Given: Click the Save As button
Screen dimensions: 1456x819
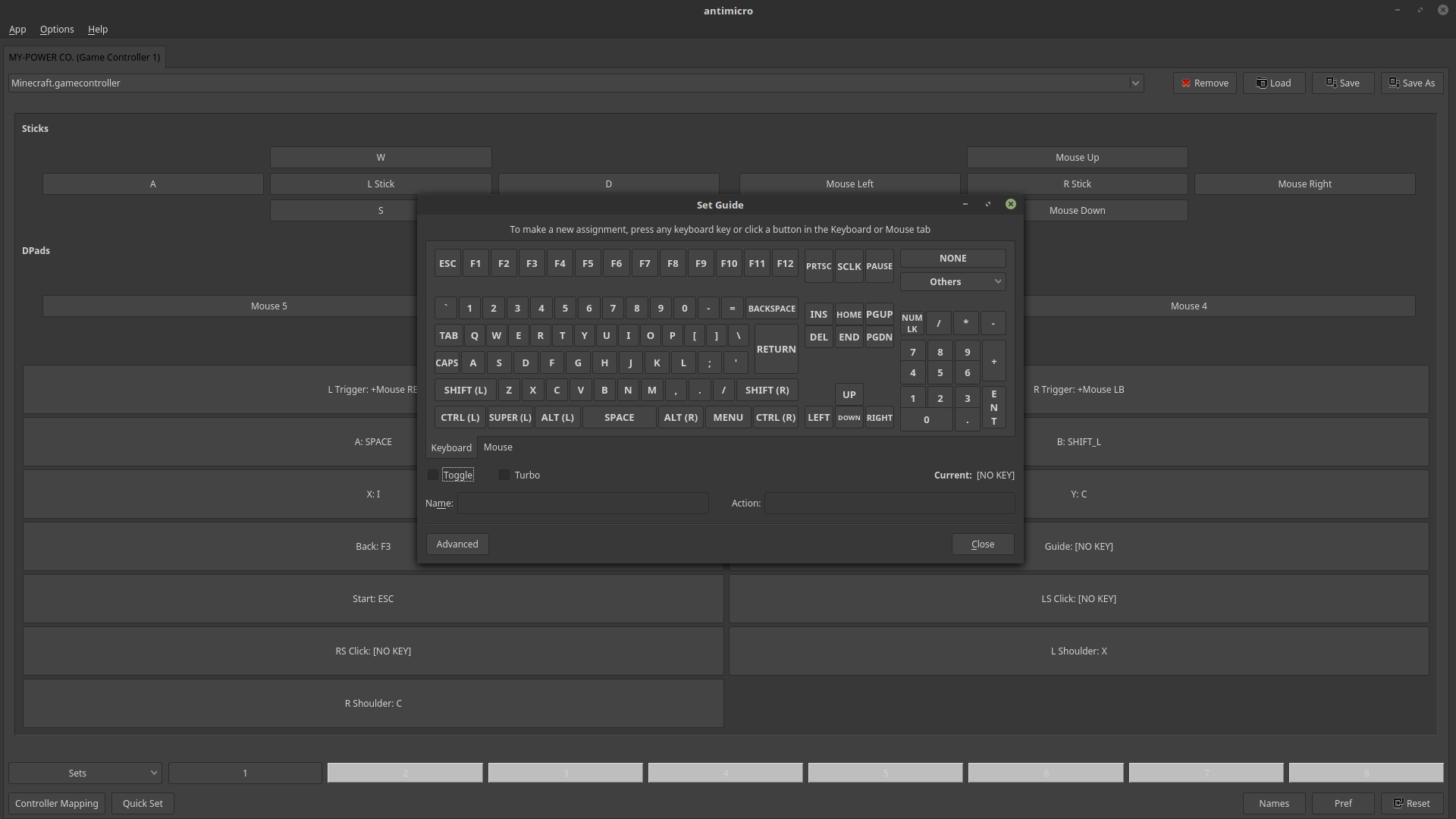Looking at the screenshot, I should click(x=1411, y=83).
